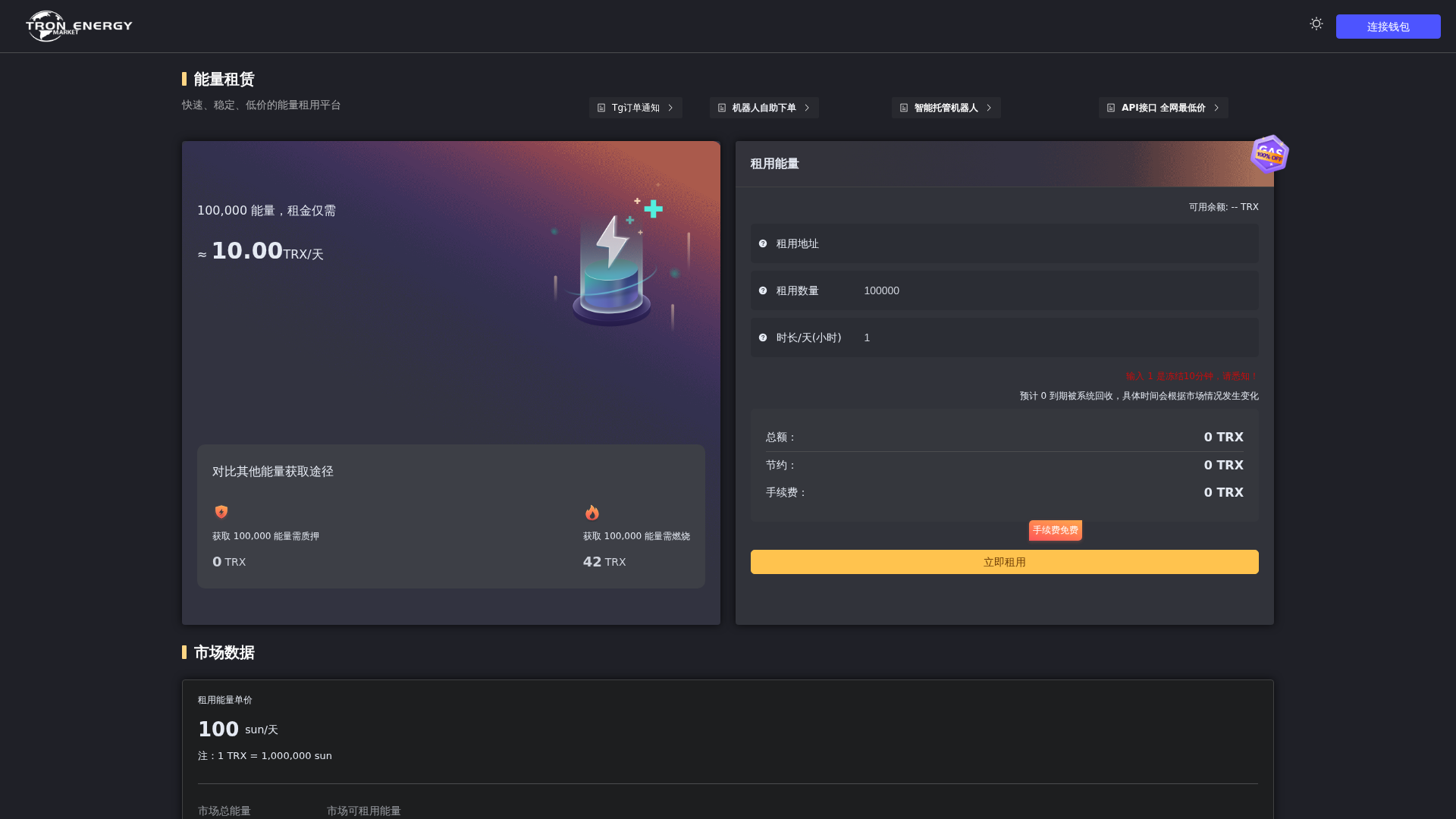Screen dimensions: 1456x819
Task: Click the 租用能量 panel header
Action: 774,164
